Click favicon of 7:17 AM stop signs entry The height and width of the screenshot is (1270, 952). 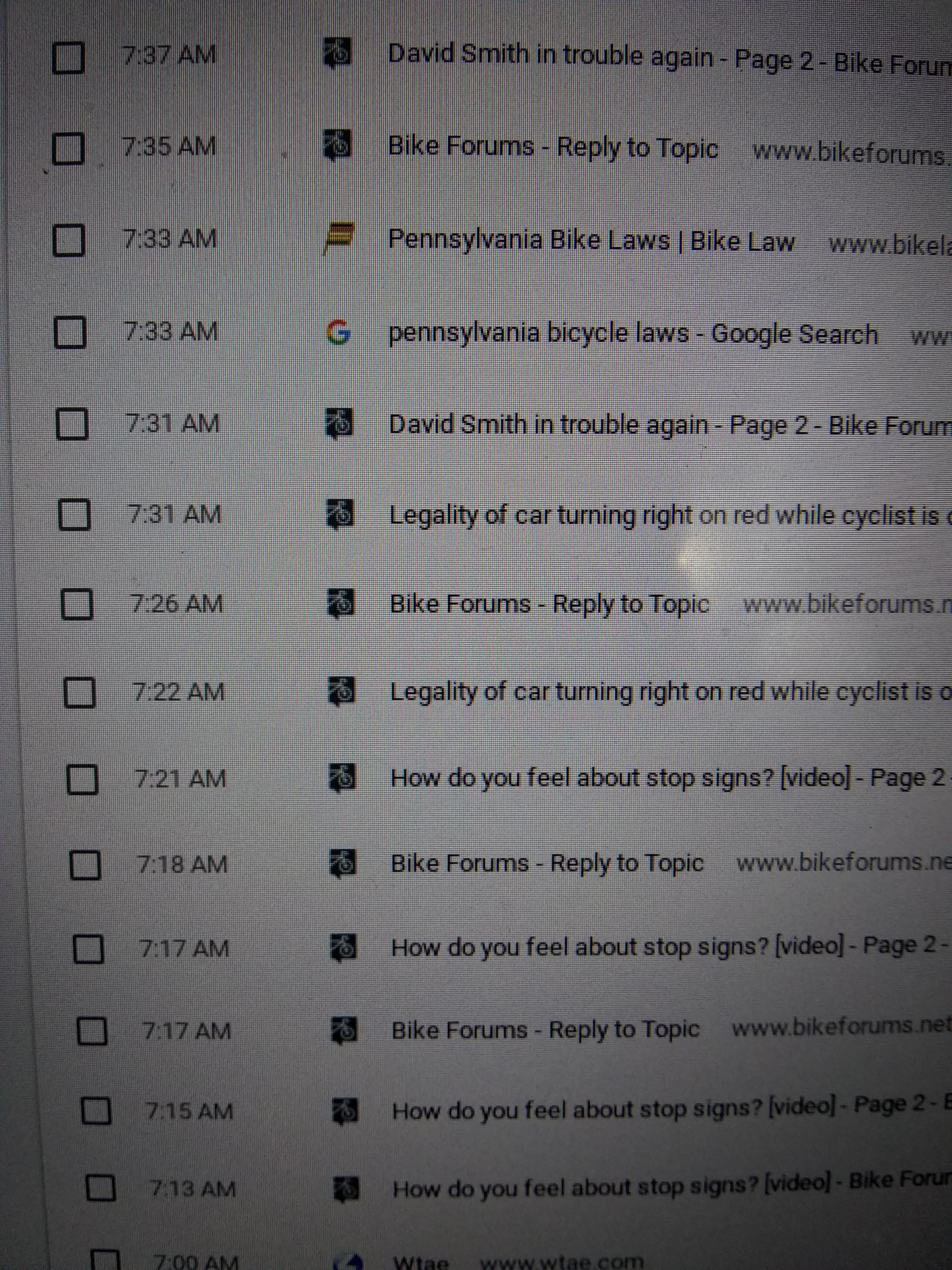tap(344, 947)
